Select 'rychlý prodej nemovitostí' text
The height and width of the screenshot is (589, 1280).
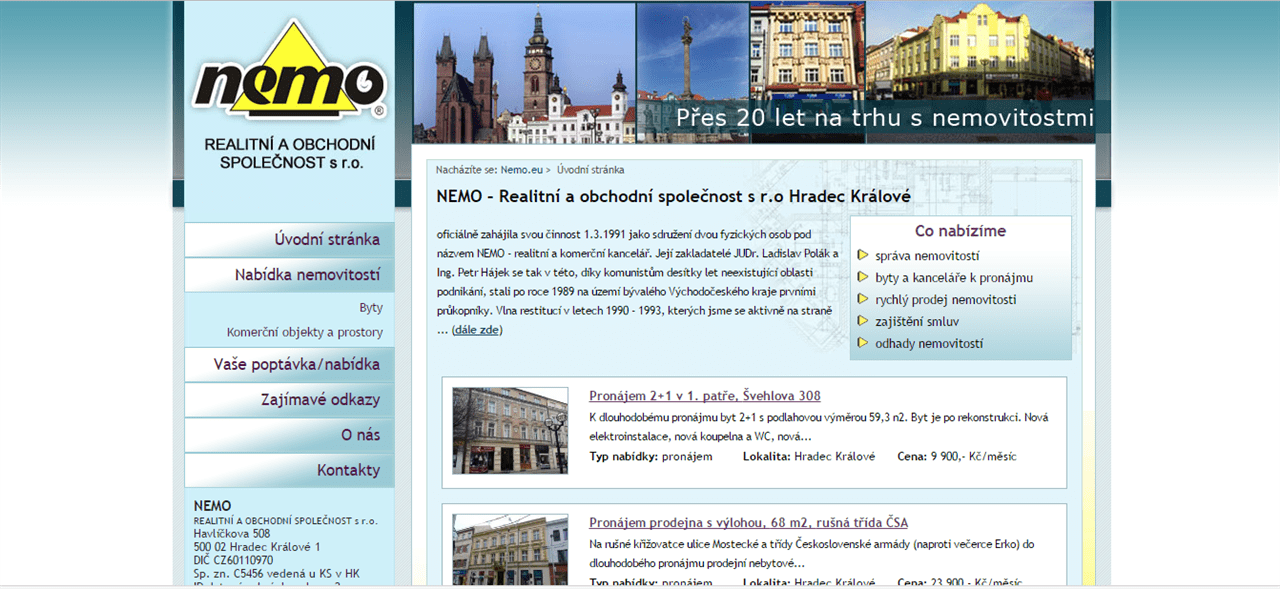(x=946, y=300)
